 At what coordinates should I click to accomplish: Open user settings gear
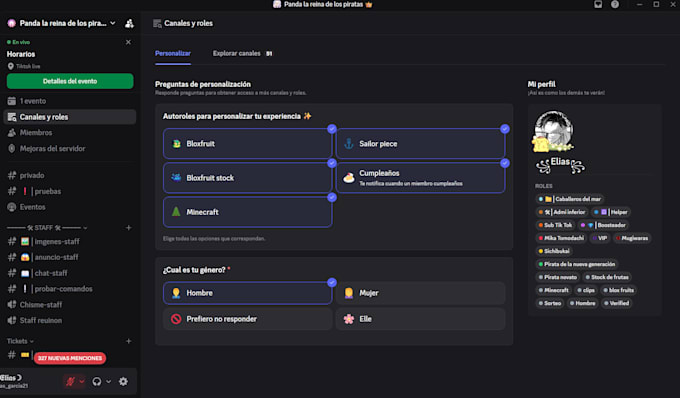(x=124, y=382)
